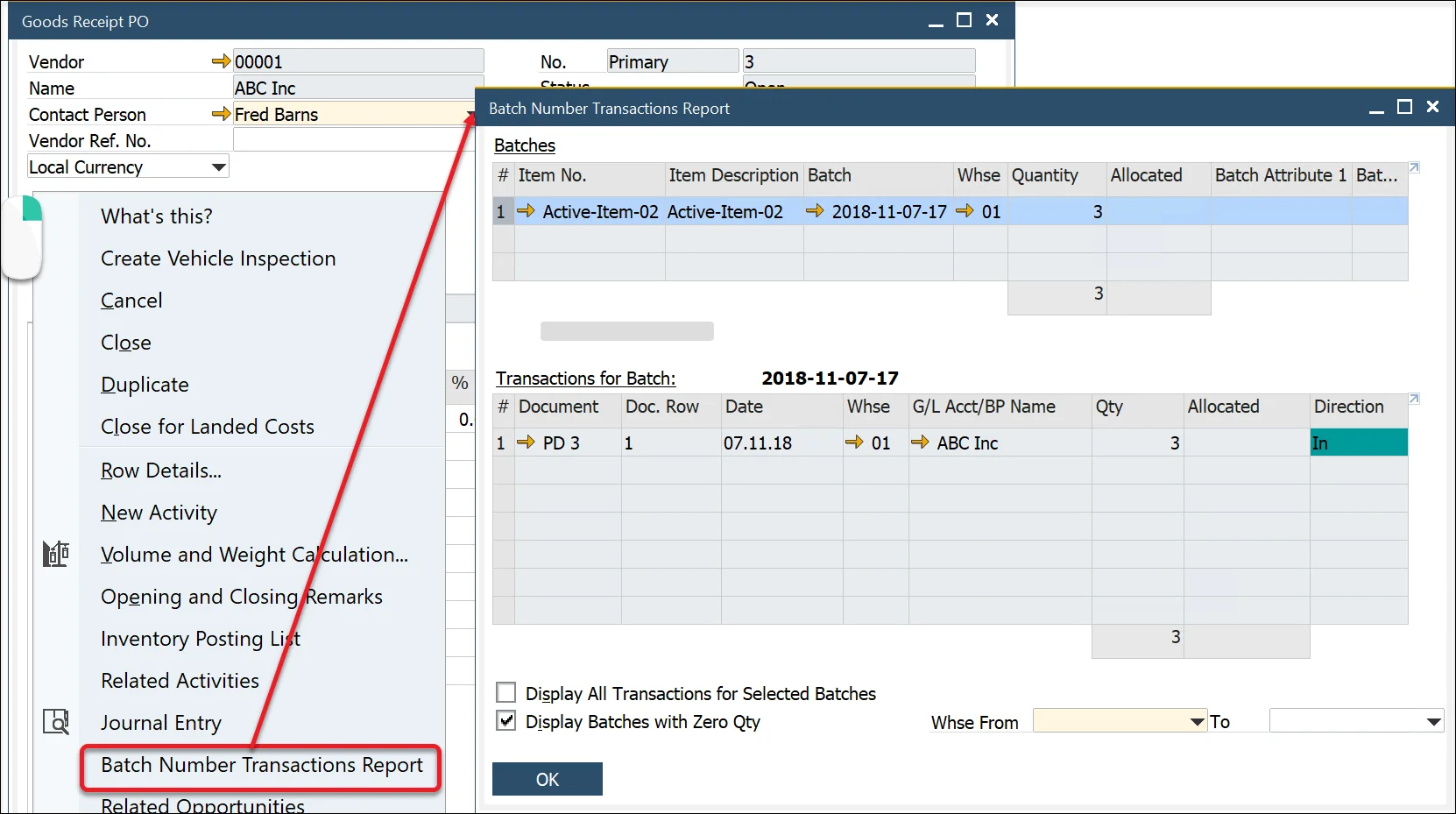Image resolution: width=1456 pixels, height=814 pixels.
Task: Click the expand-grid icon above the Batches table
Action: [x=1413, y=166]
